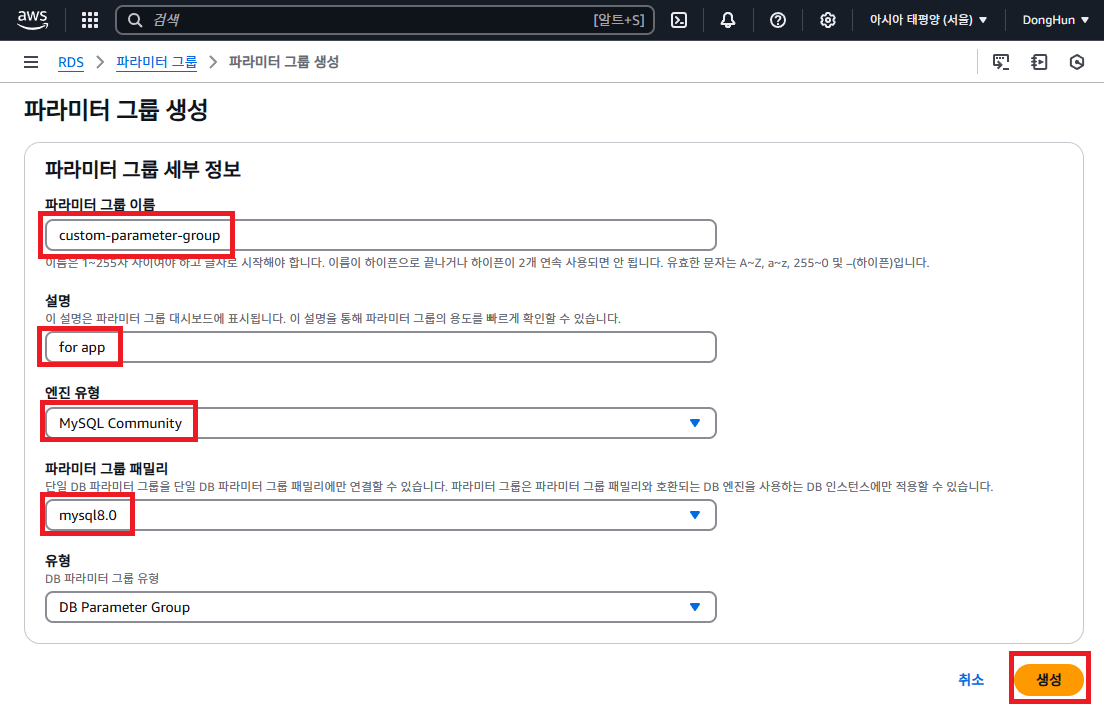The height and width of the screenshot is (710, 1104).
Task: Open the DB Parameter Group type dropdown
Action: (381, 607)
